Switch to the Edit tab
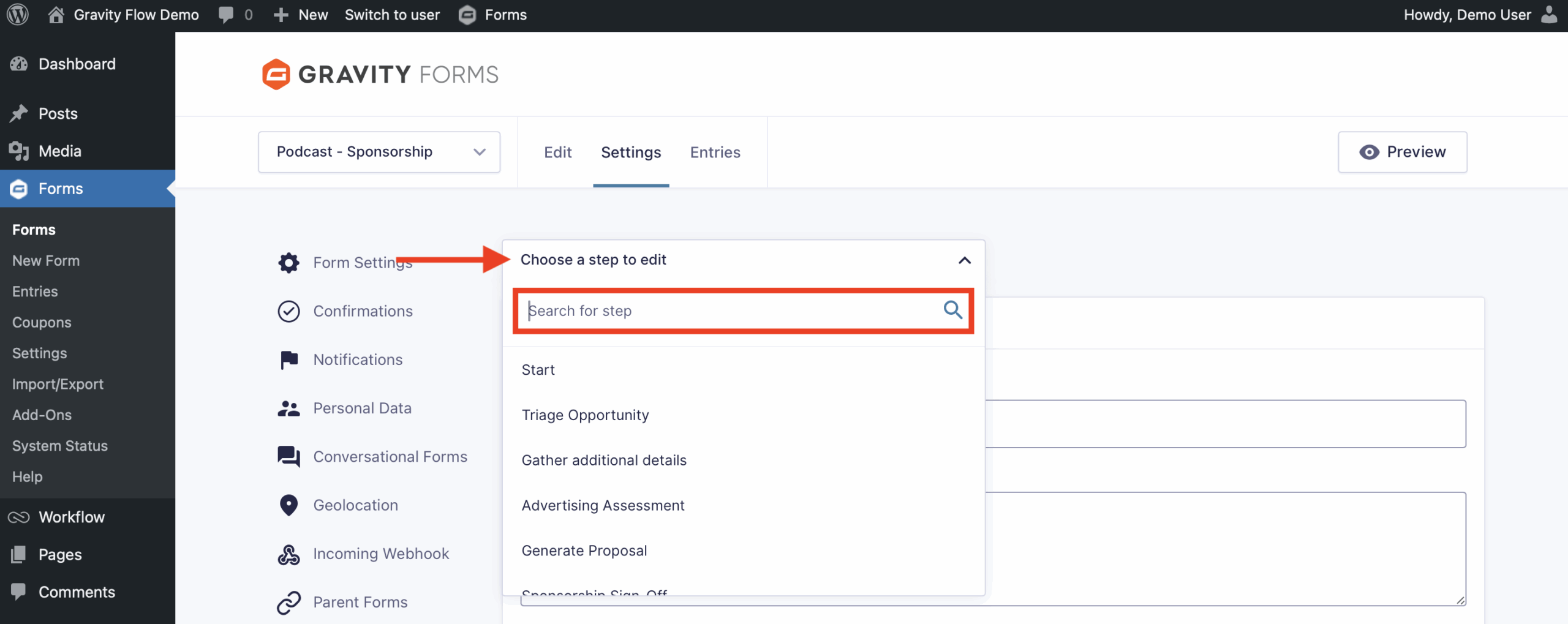1568x624 pixels. 557,152
